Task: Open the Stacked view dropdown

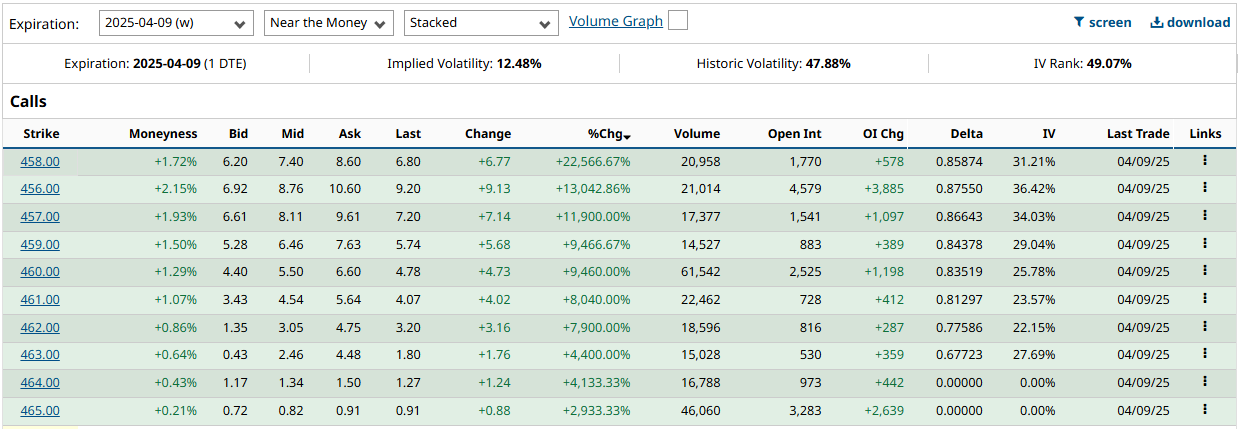Action: tap(481, 23)
